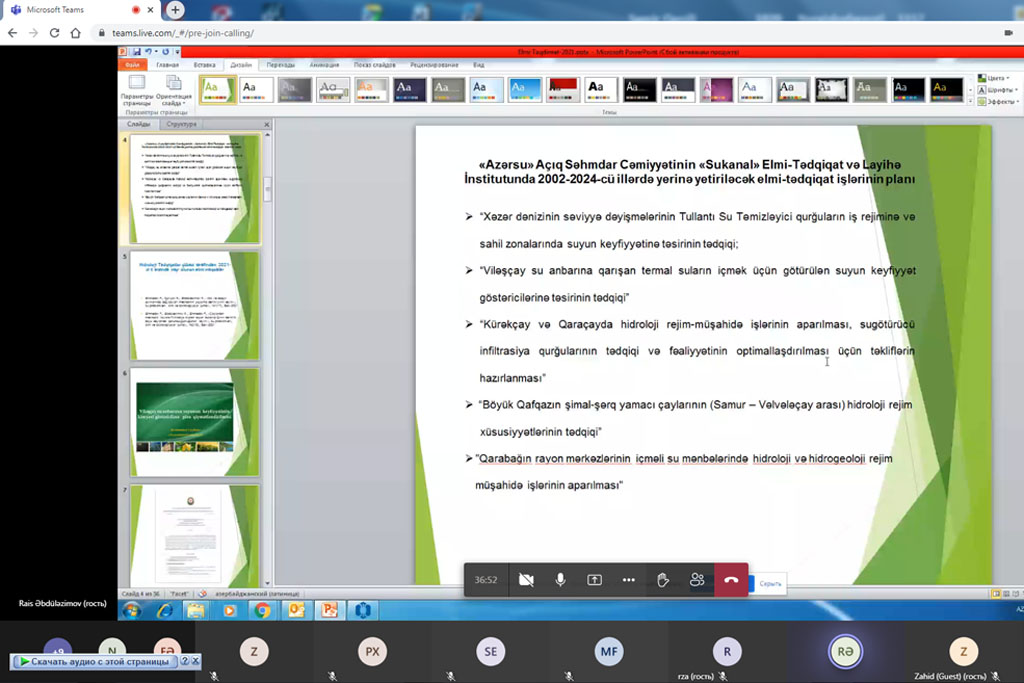Screen dimensions: 1024x683
Task: Open PowerPoint taskbar icon
Action: click(329, 611)
